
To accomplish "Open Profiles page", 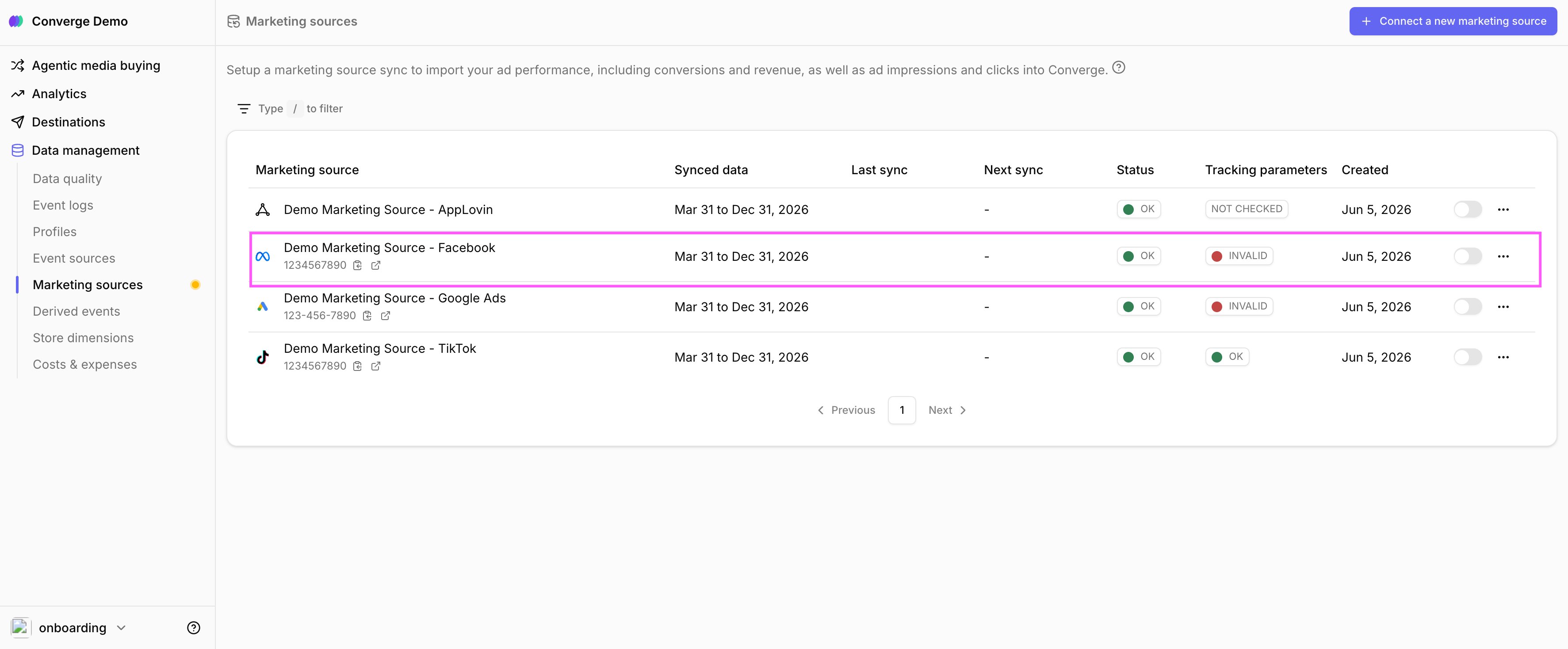I will 54,232.
